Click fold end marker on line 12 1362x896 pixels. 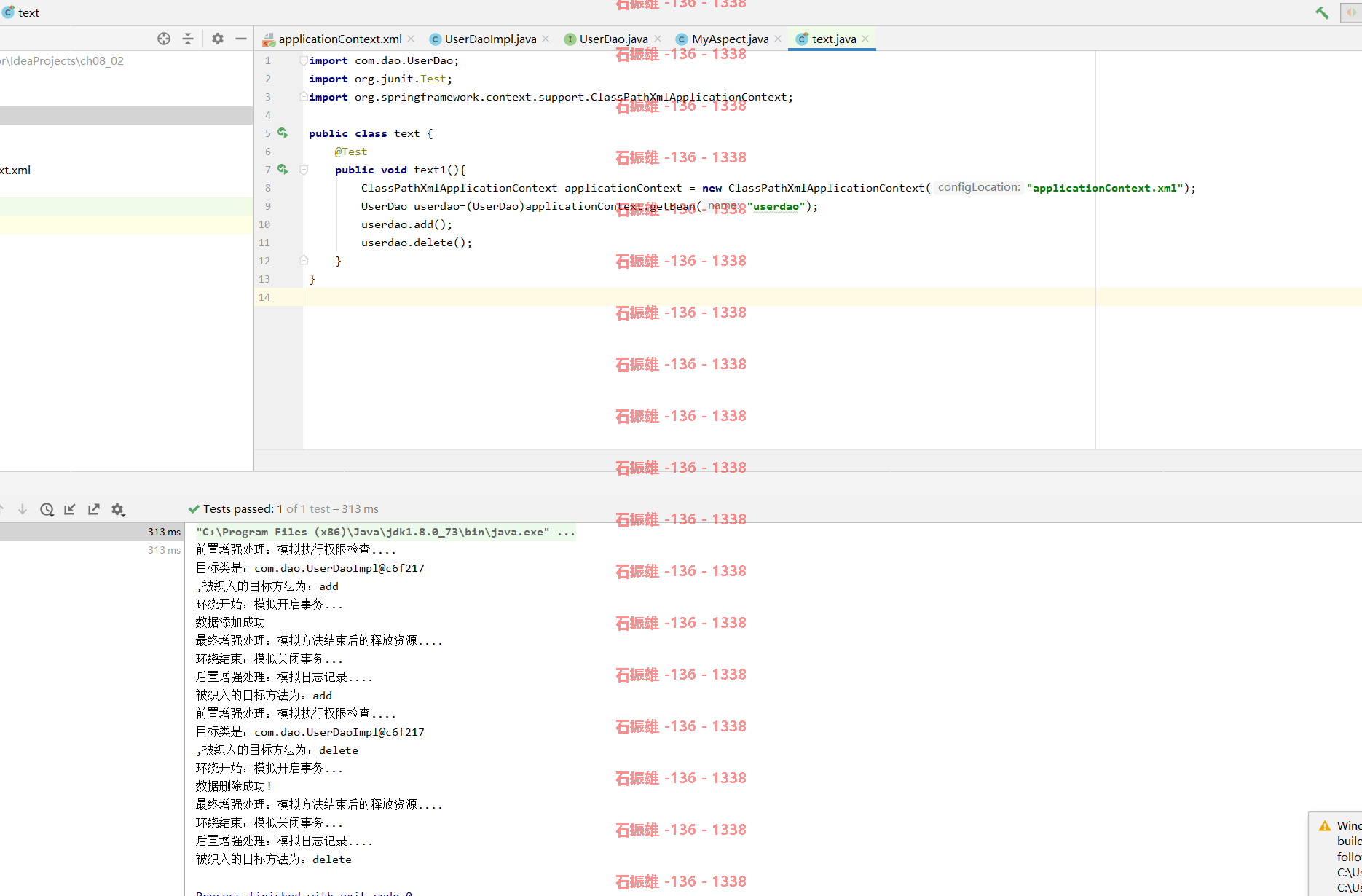304,260
